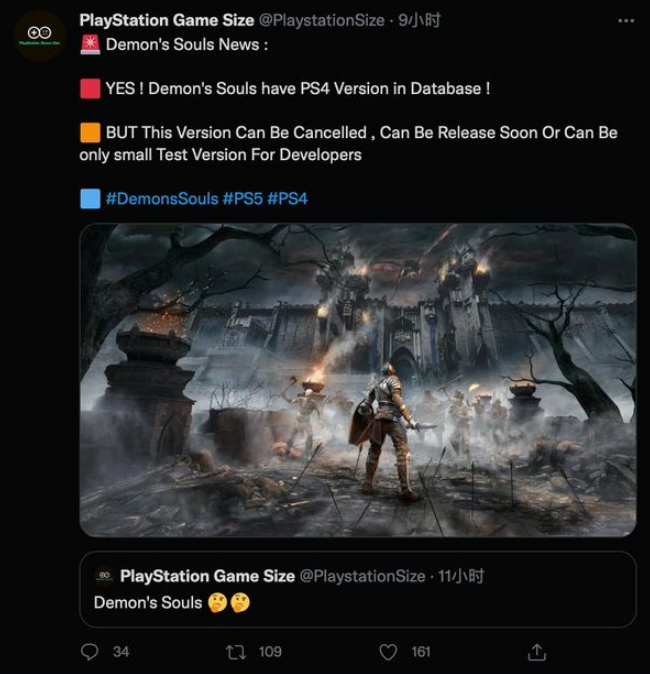Screen dimensions: 650x674
Task: Open the #DemonsSouls hashtag
Action: pyautogui.click(x=161, y=199)
